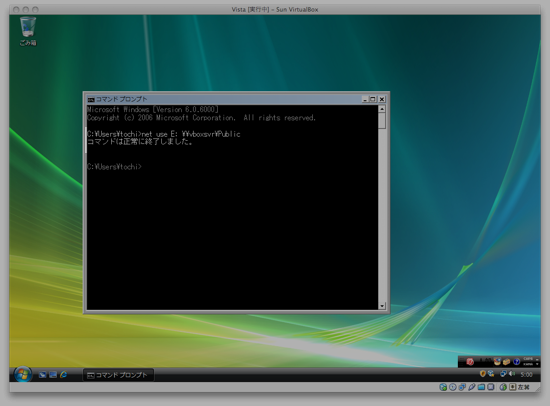Click VirtualBox virtualization status icon
Image resolution: width=550 pixels, height=406 pixels.
click(x=491, y=387)
